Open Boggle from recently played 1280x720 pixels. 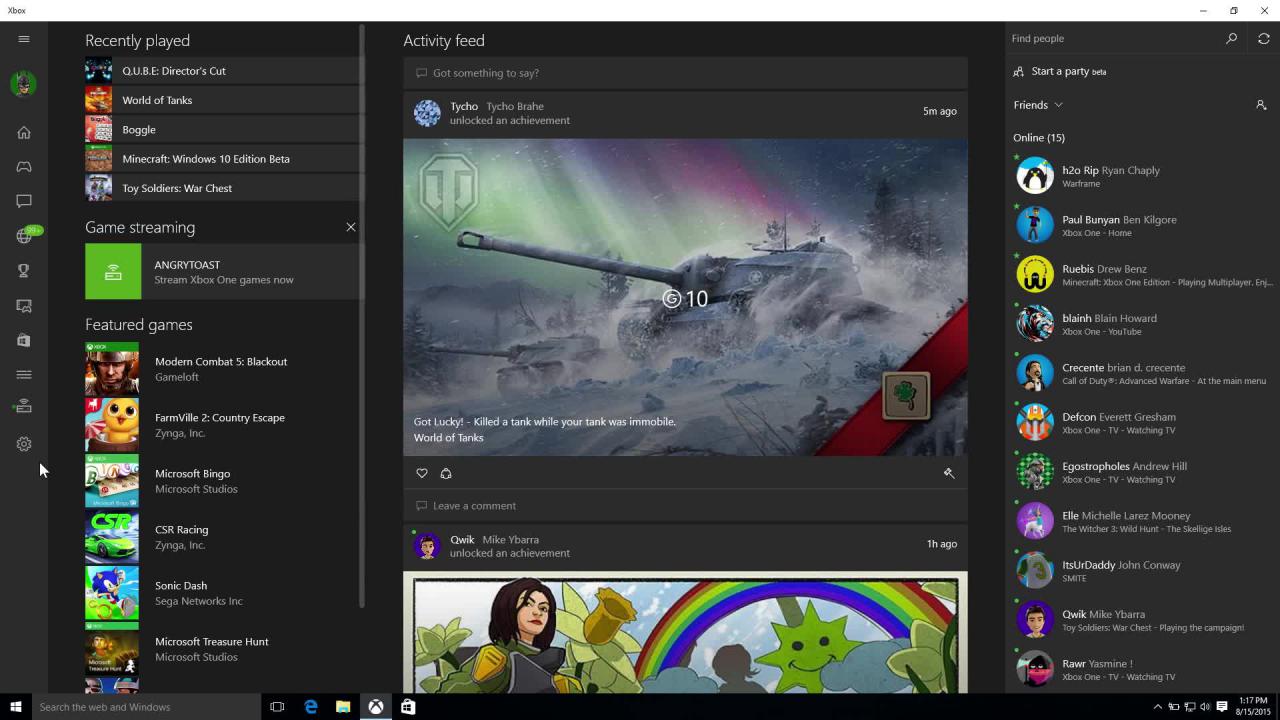224,129
